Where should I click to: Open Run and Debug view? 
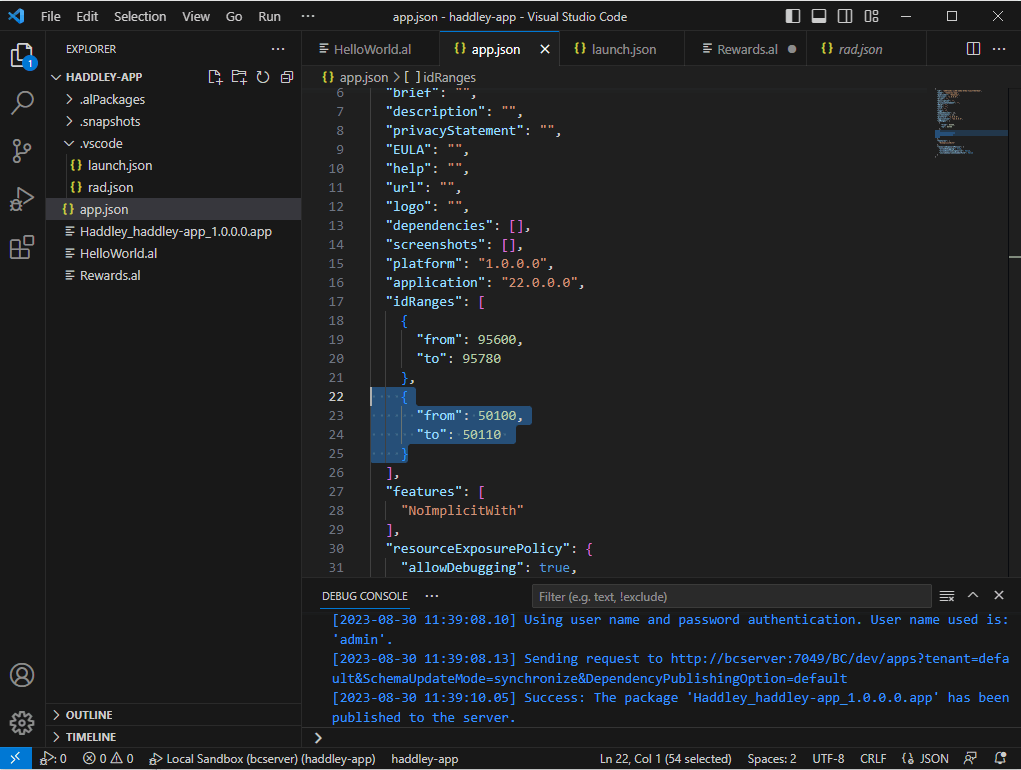(22, 199)
